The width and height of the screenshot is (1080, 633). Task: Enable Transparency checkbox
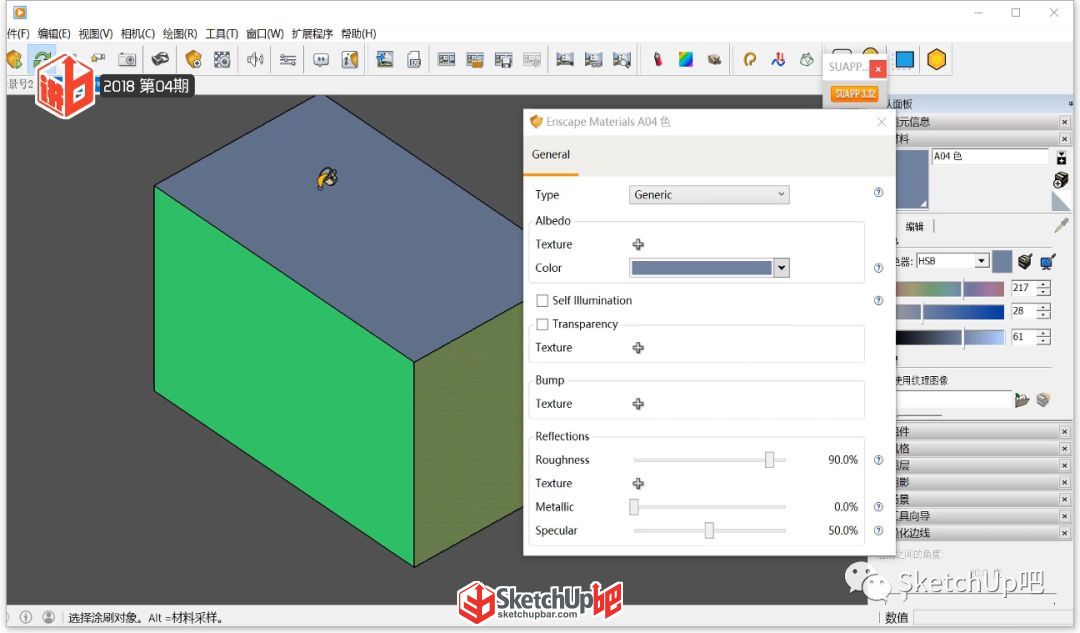pyautogui.click(x=542, y=324)
